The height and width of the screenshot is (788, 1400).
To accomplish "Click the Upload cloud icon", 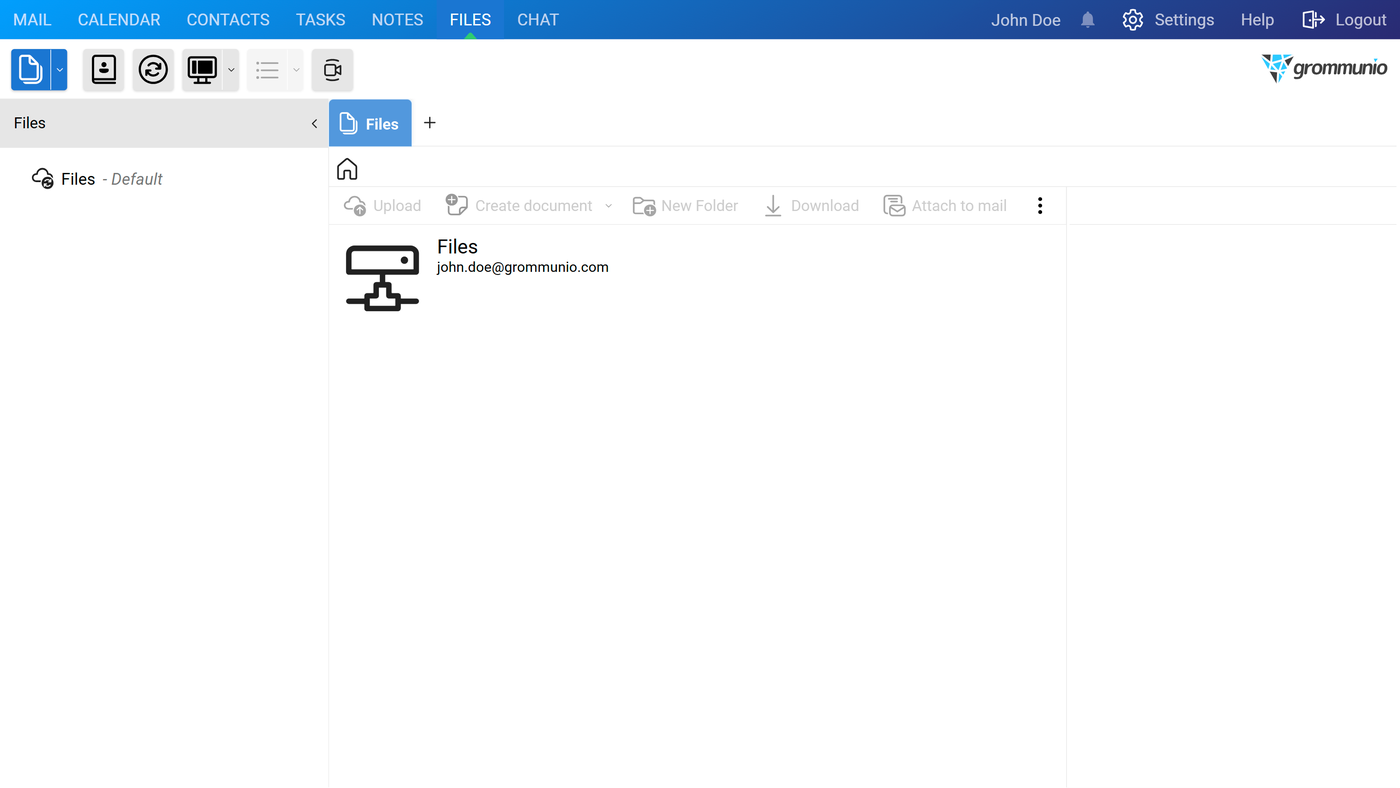I will pyautogui.click(x=355, y=206).
